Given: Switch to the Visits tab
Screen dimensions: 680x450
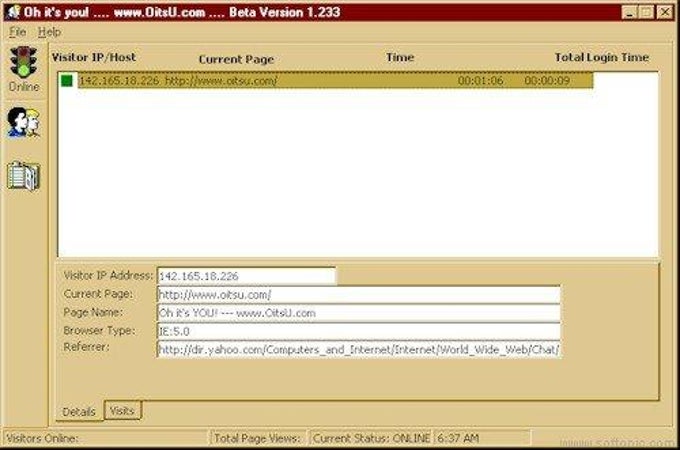Looking at the screenshot, I should pyautogui.click(x=122, y=410).
